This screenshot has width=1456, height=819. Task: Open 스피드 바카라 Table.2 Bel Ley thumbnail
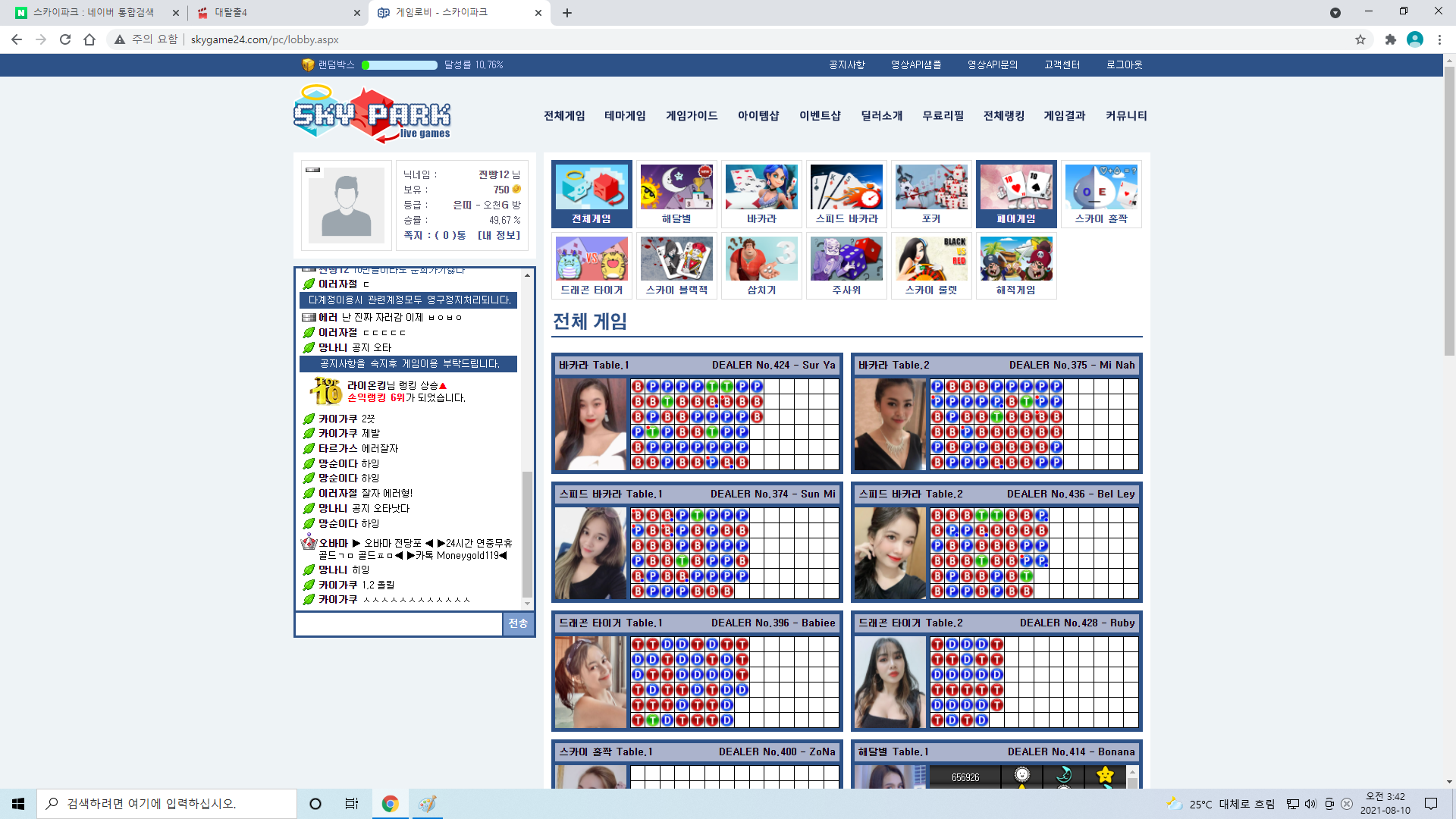[890, 554]
